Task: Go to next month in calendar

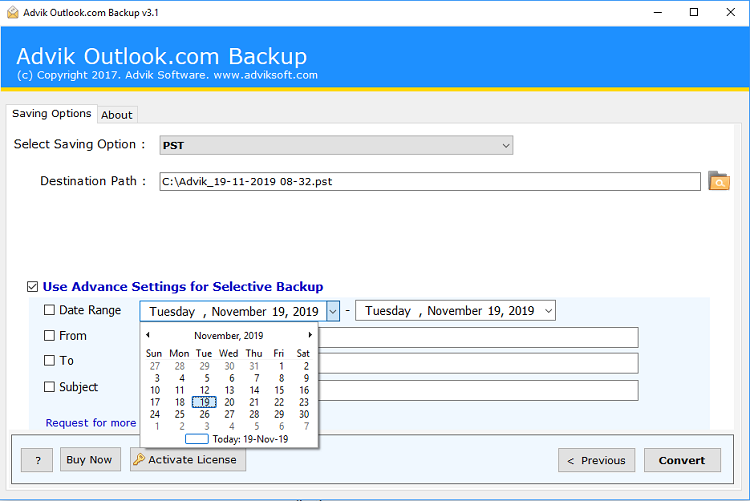Action: pyautogui.click(x=310, y=335)
